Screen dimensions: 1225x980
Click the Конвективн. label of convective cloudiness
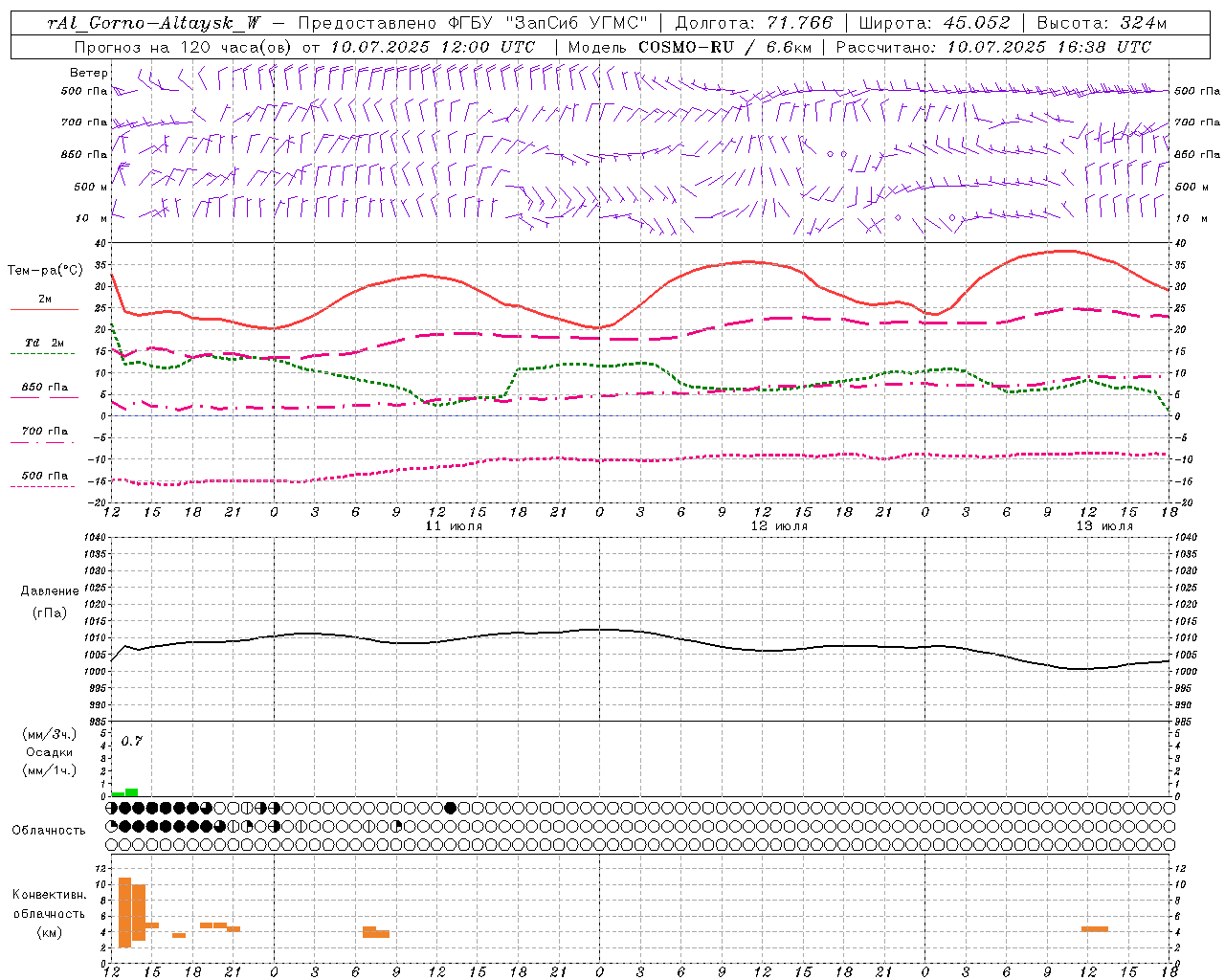point(50,895)
